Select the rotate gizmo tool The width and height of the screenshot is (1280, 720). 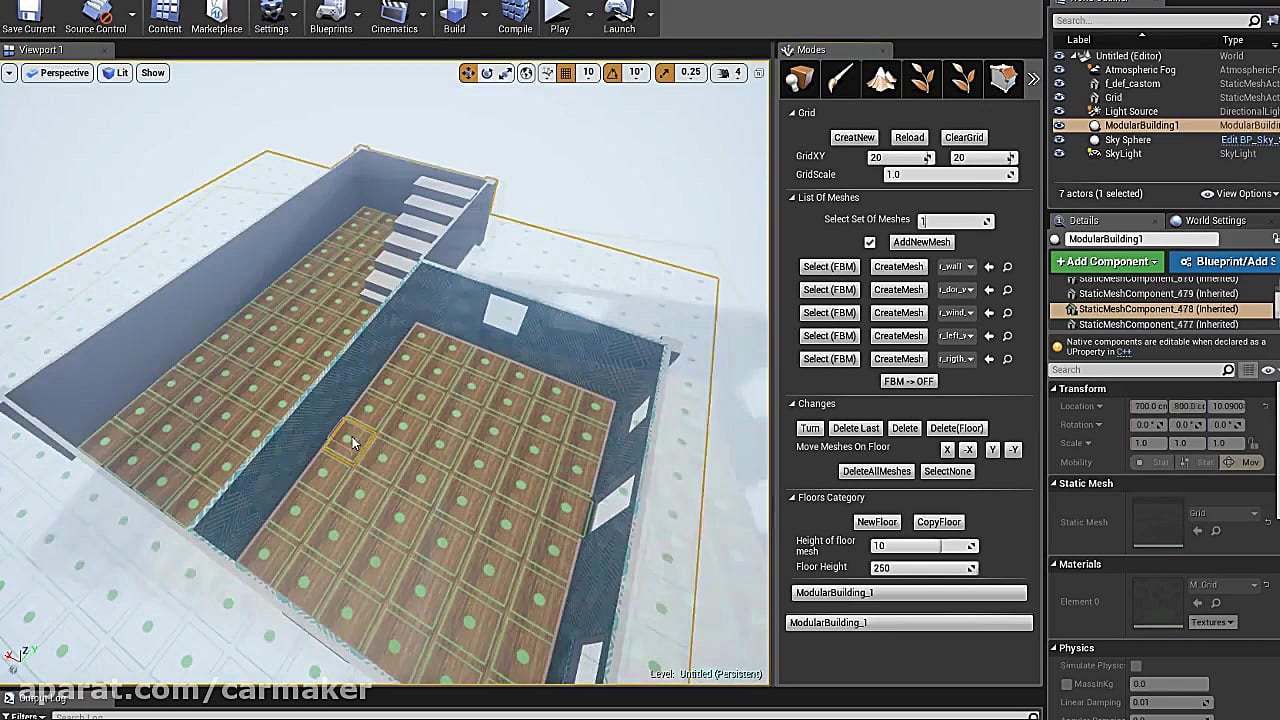click(487, 73)
